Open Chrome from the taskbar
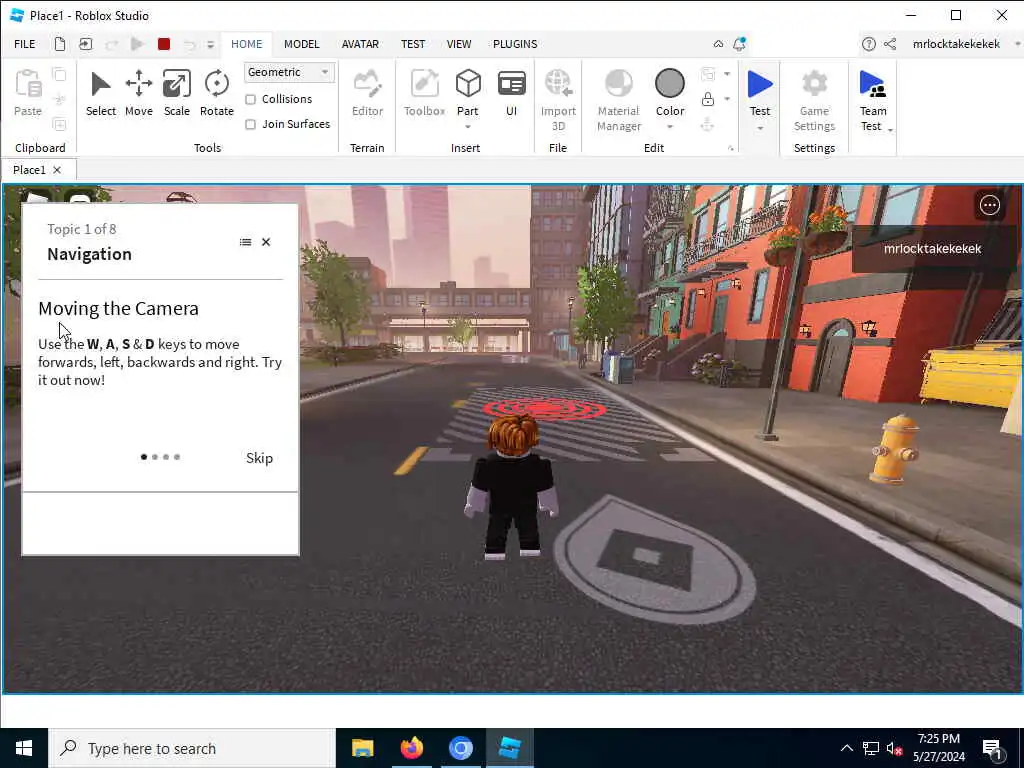 460,748
